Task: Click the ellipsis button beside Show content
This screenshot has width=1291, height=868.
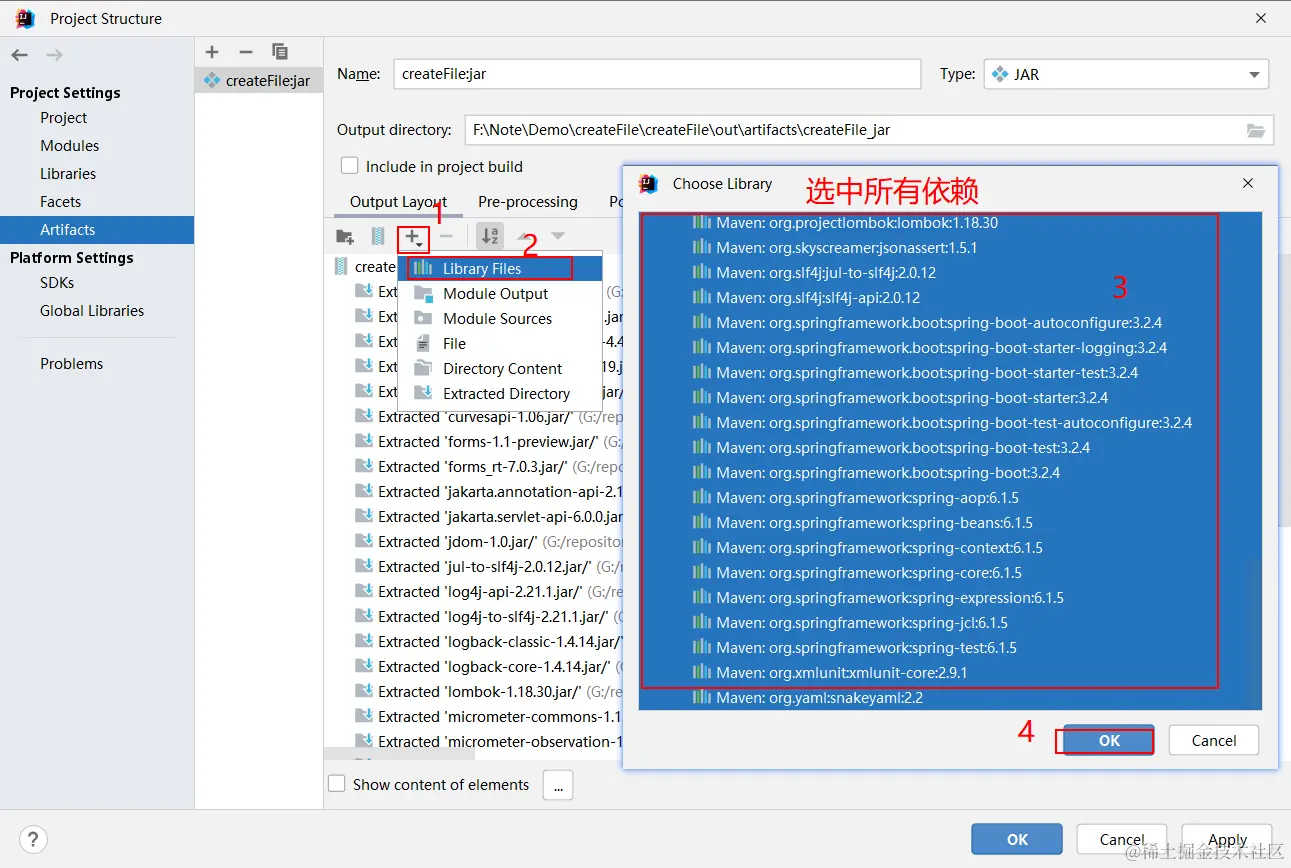Action: pos(558,785)
